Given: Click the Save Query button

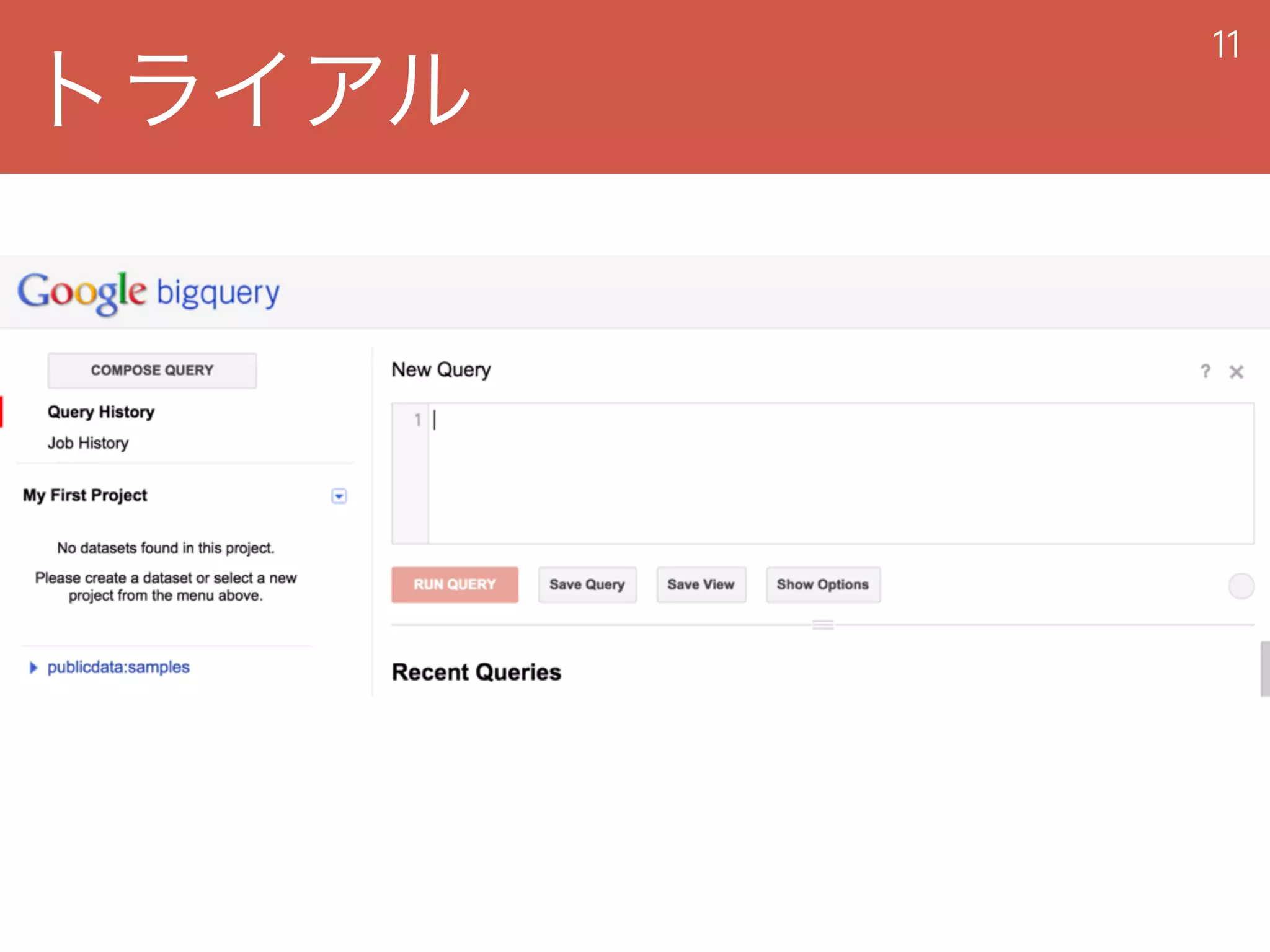Looking at the screenshot, I should (587, 584).
